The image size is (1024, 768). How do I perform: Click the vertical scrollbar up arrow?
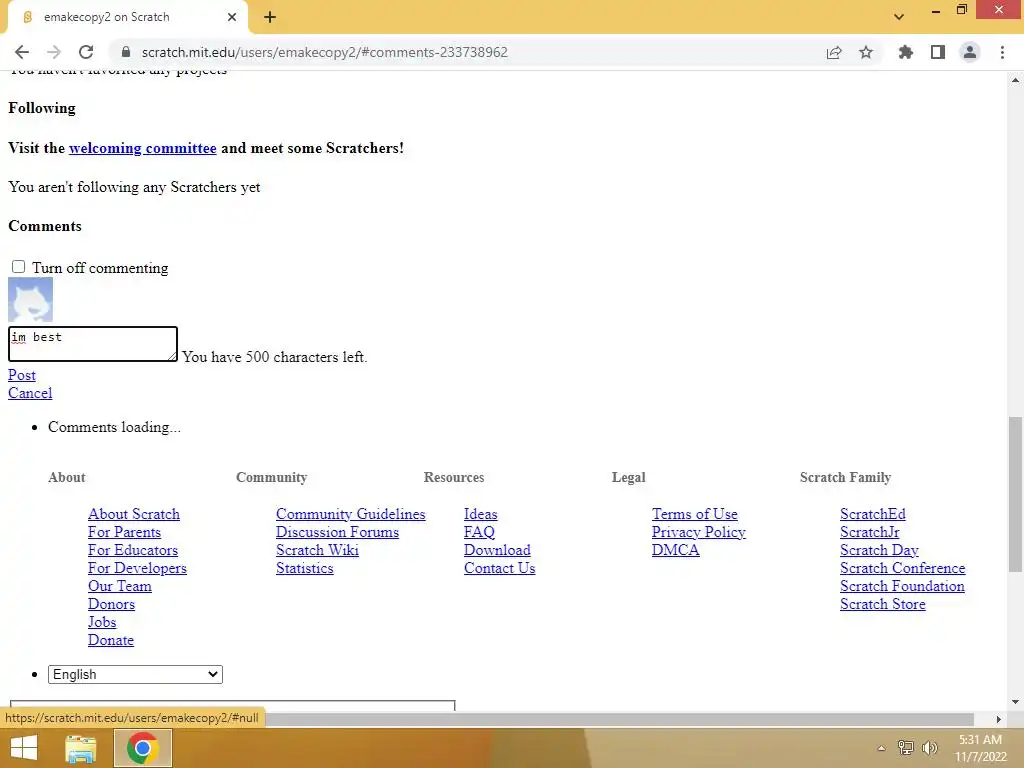1015,80
